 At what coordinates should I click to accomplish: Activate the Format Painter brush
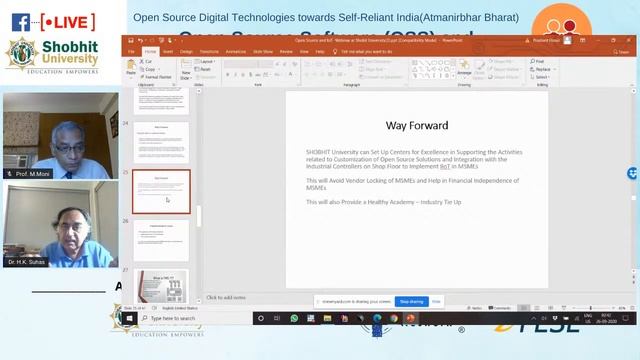(156, 77)
